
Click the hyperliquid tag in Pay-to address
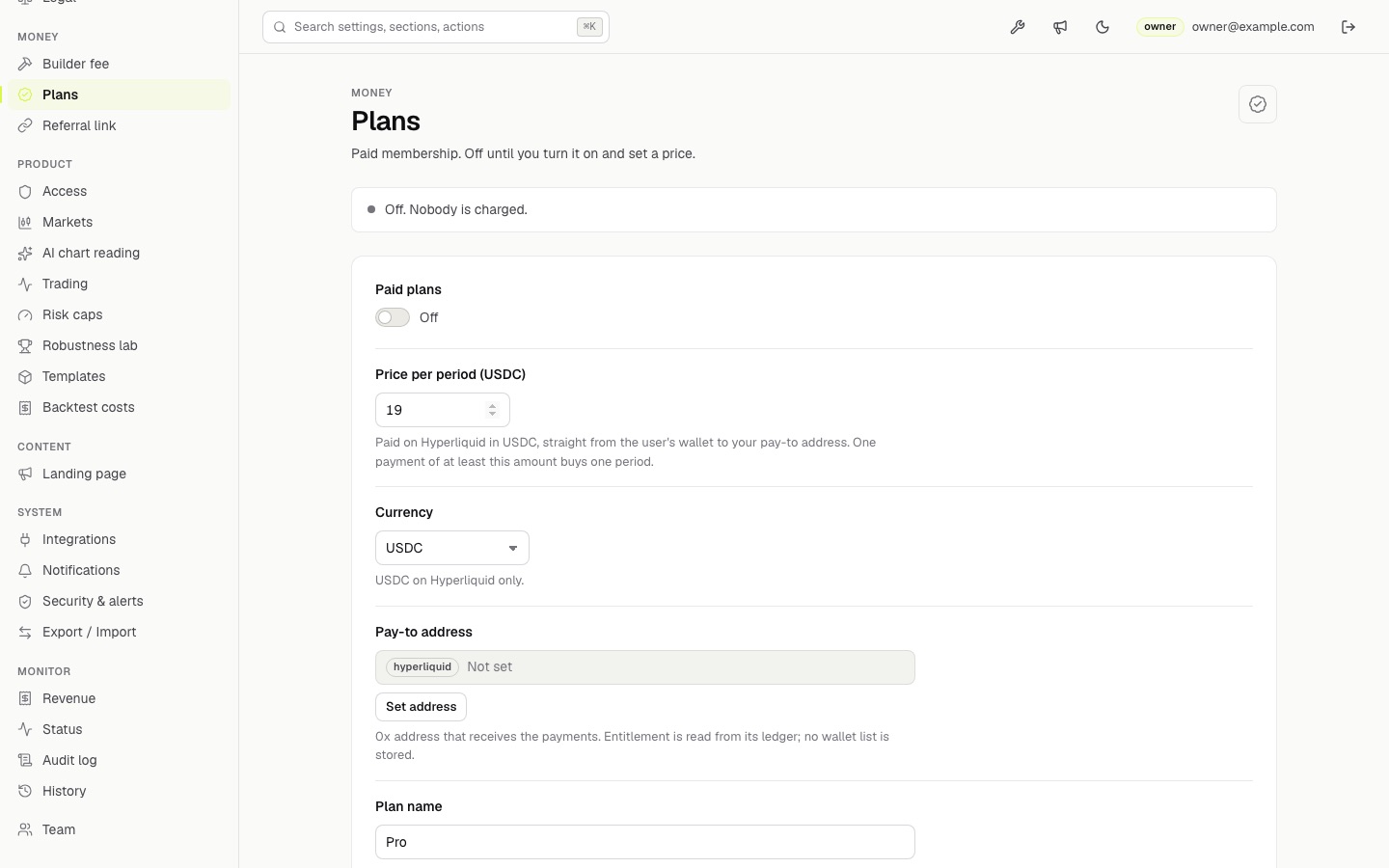[x=422, y=667]
